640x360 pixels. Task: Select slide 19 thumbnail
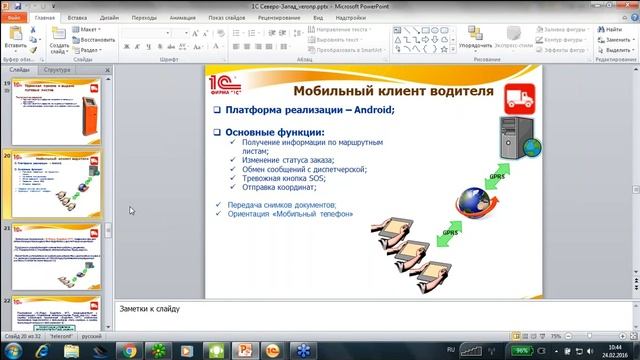56,112
